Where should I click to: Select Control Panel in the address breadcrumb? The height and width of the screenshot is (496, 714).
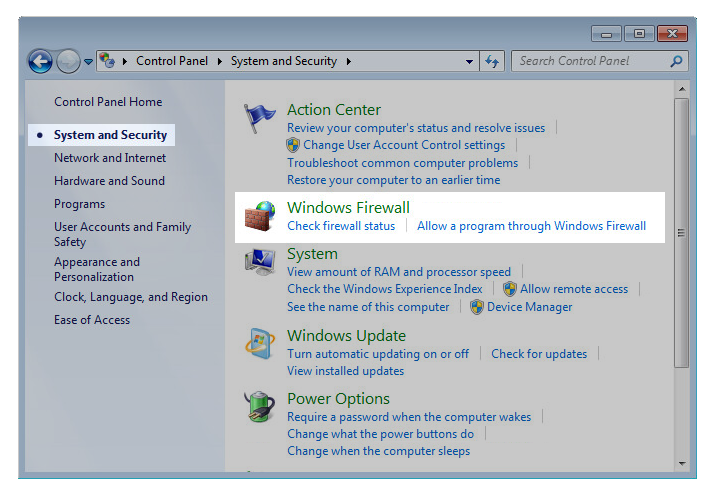[x=172, y=61]
